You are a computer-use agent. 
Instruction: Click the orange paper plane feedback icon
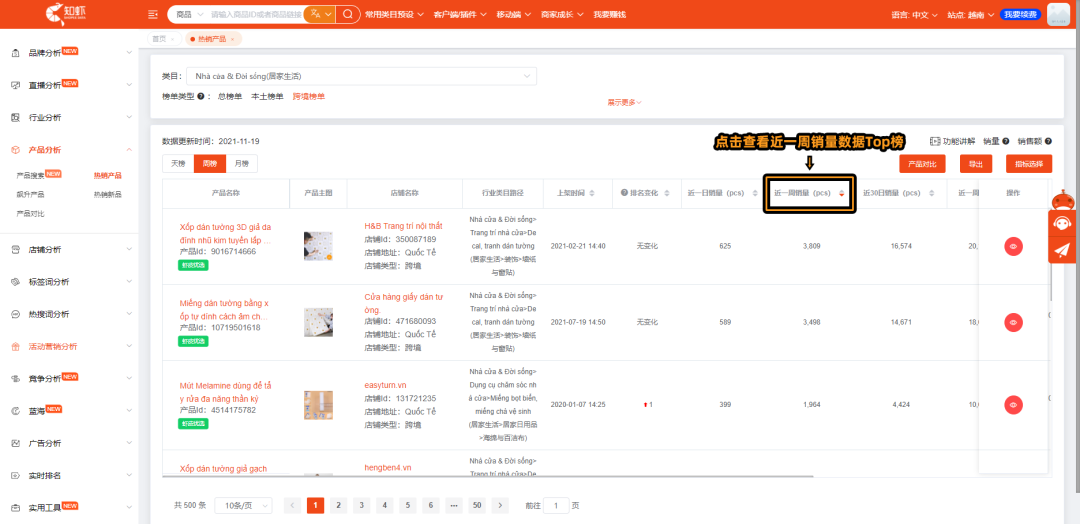pos(1062,250)
